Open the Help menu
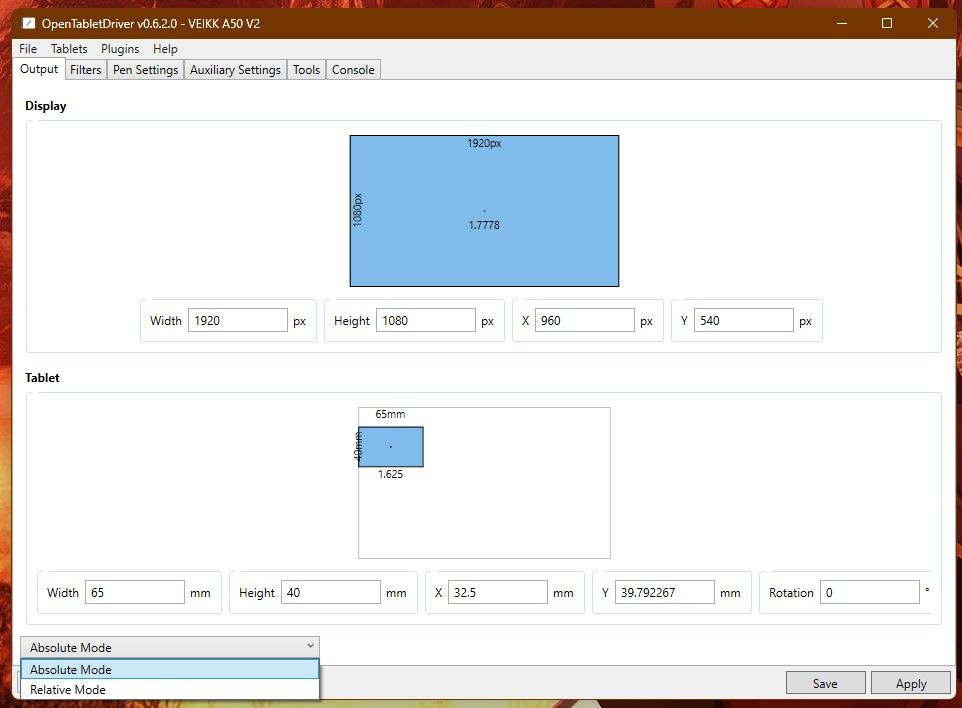962x708 pixels. click(165, 48)
